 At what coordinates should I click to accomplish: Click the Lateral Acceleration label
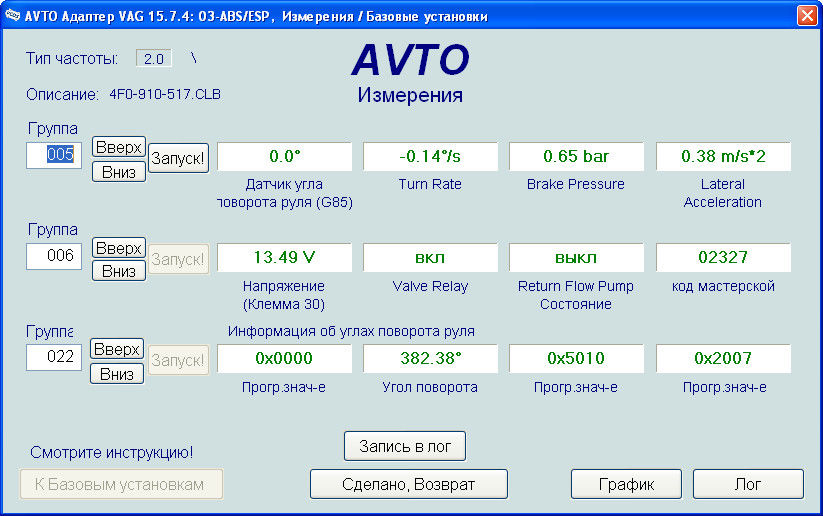[723, 193]
